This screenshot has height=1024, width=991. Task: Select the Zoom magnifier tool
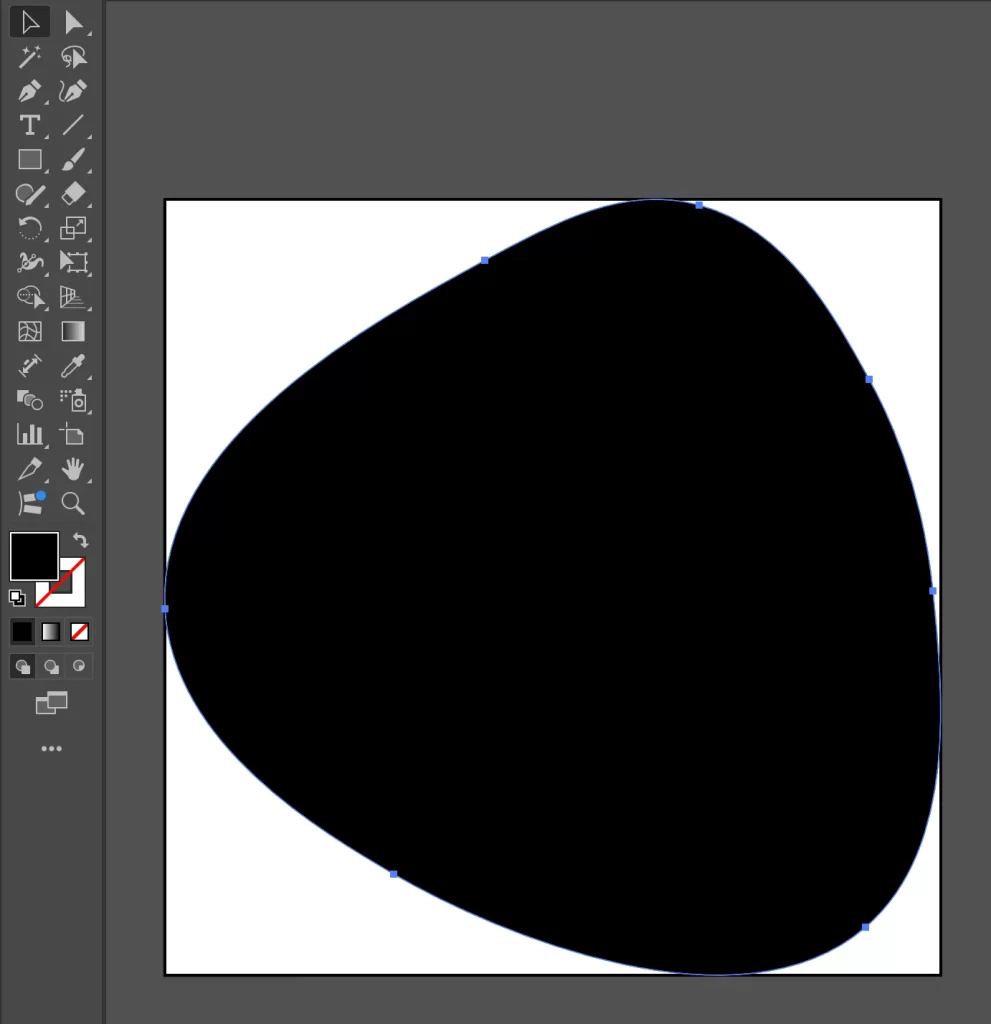(x=73, y=502)
